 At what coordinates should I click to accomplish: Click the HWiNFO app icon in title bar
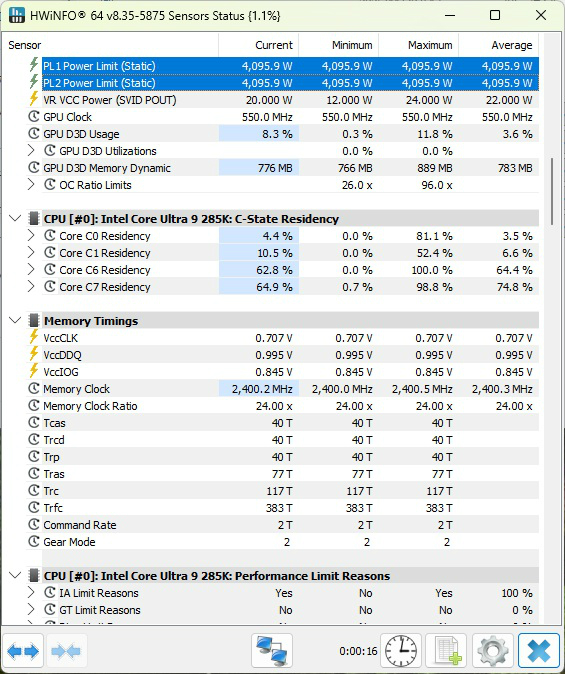click(x=17, y=15)
